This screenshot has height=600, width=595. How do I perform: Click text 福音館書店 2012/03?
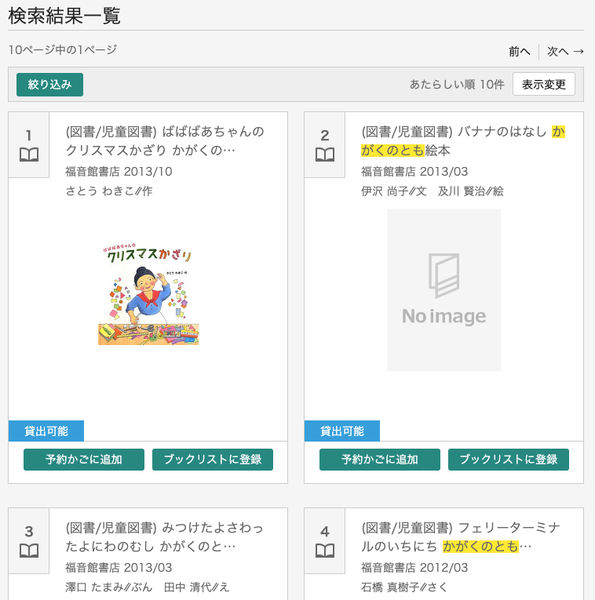pyautogui.click(x=414, y=567)
